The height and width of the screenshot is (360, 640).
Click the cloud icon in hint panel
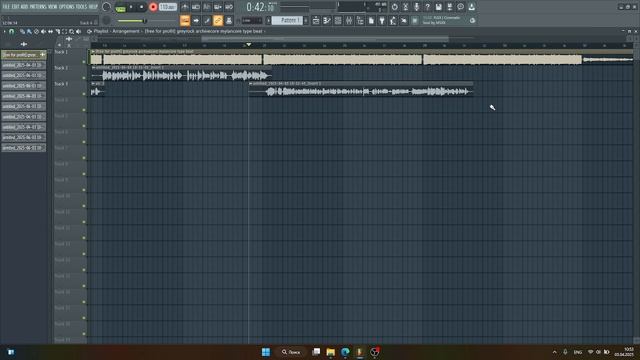pos(472,20)
